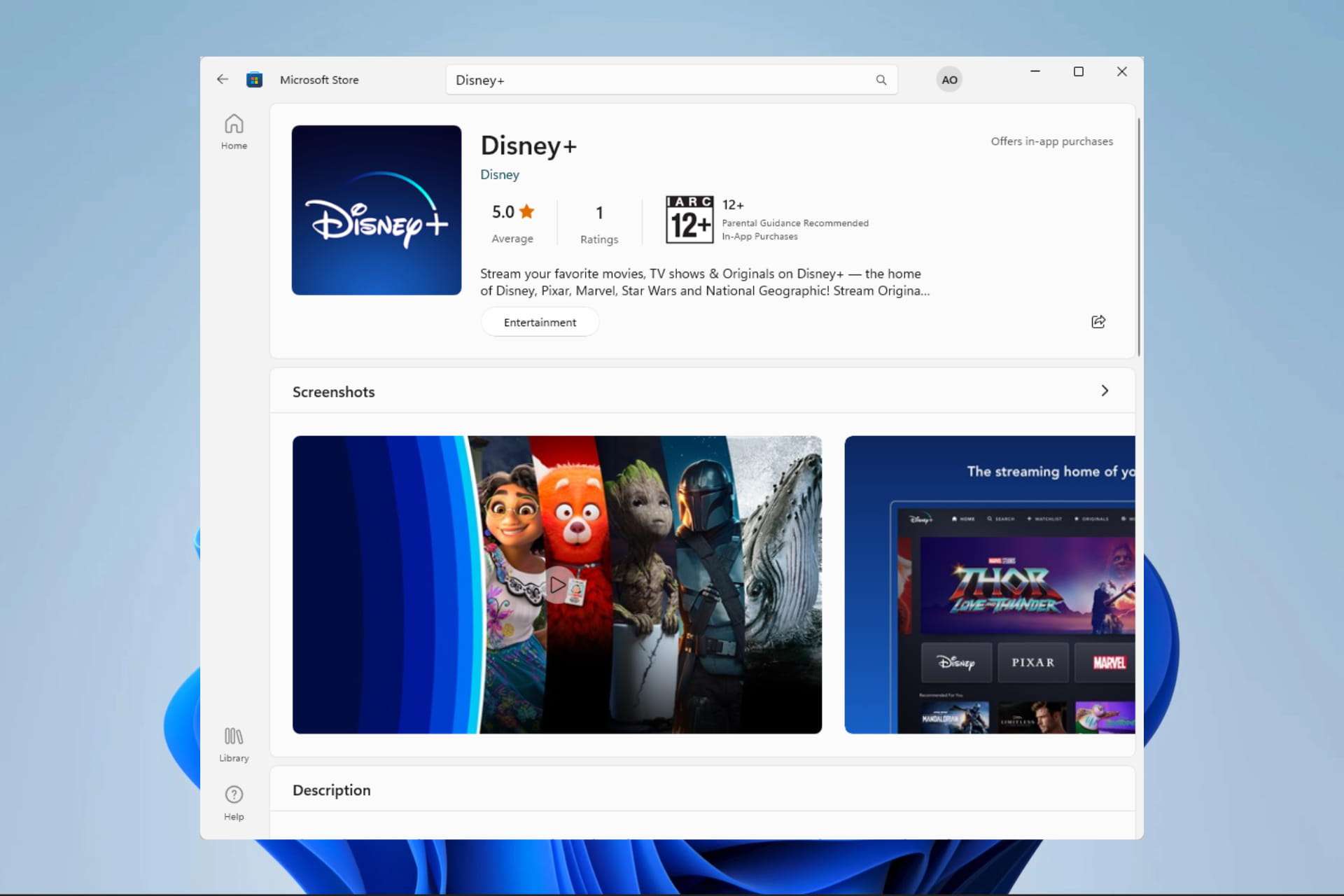The image size is (1344, 896).
Task: Expand Screenshots section with chevron arrow
Action: click(x=1105, y=391)
